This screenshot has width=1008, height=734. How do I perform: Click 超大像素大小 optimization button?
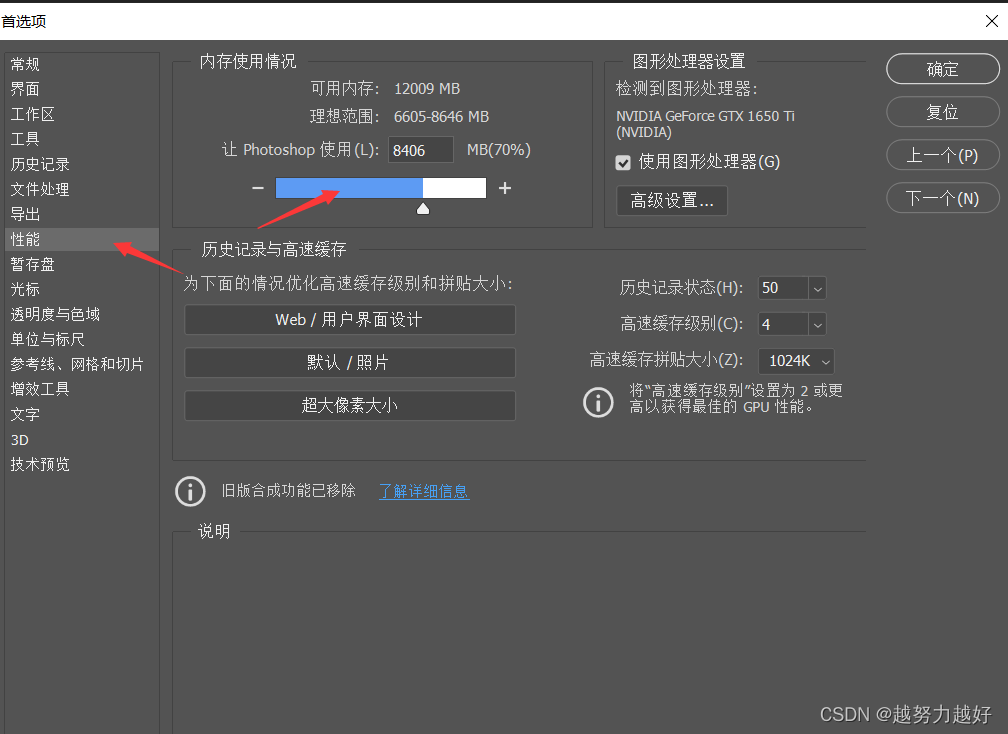[350, 406]
